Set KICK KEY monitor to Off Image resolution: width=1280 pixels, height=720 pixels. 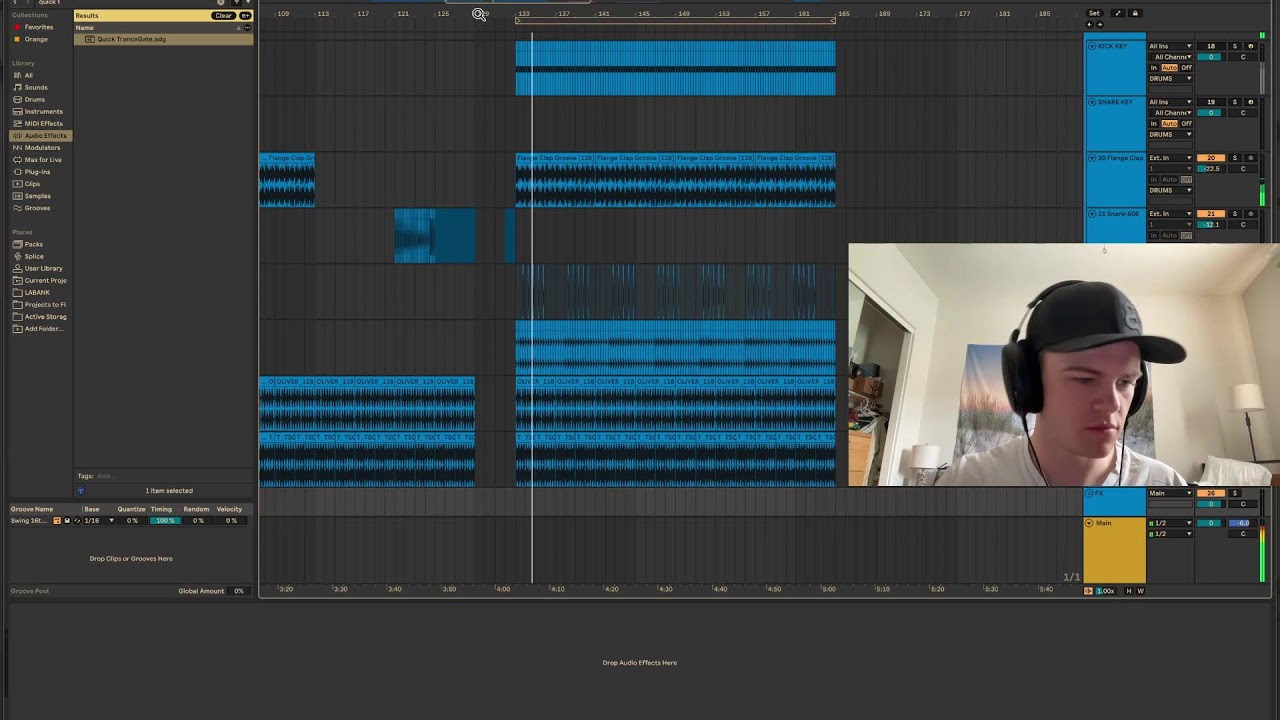tap(1186, 68)
